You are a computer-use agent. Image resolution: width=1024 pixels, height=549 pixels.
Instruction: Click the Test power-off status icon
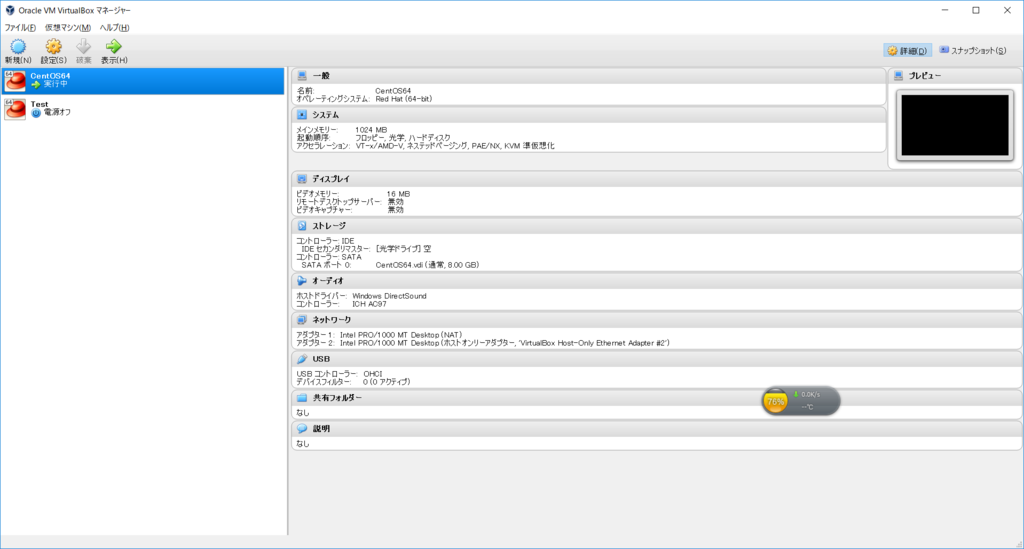click(x=36, y=113)
